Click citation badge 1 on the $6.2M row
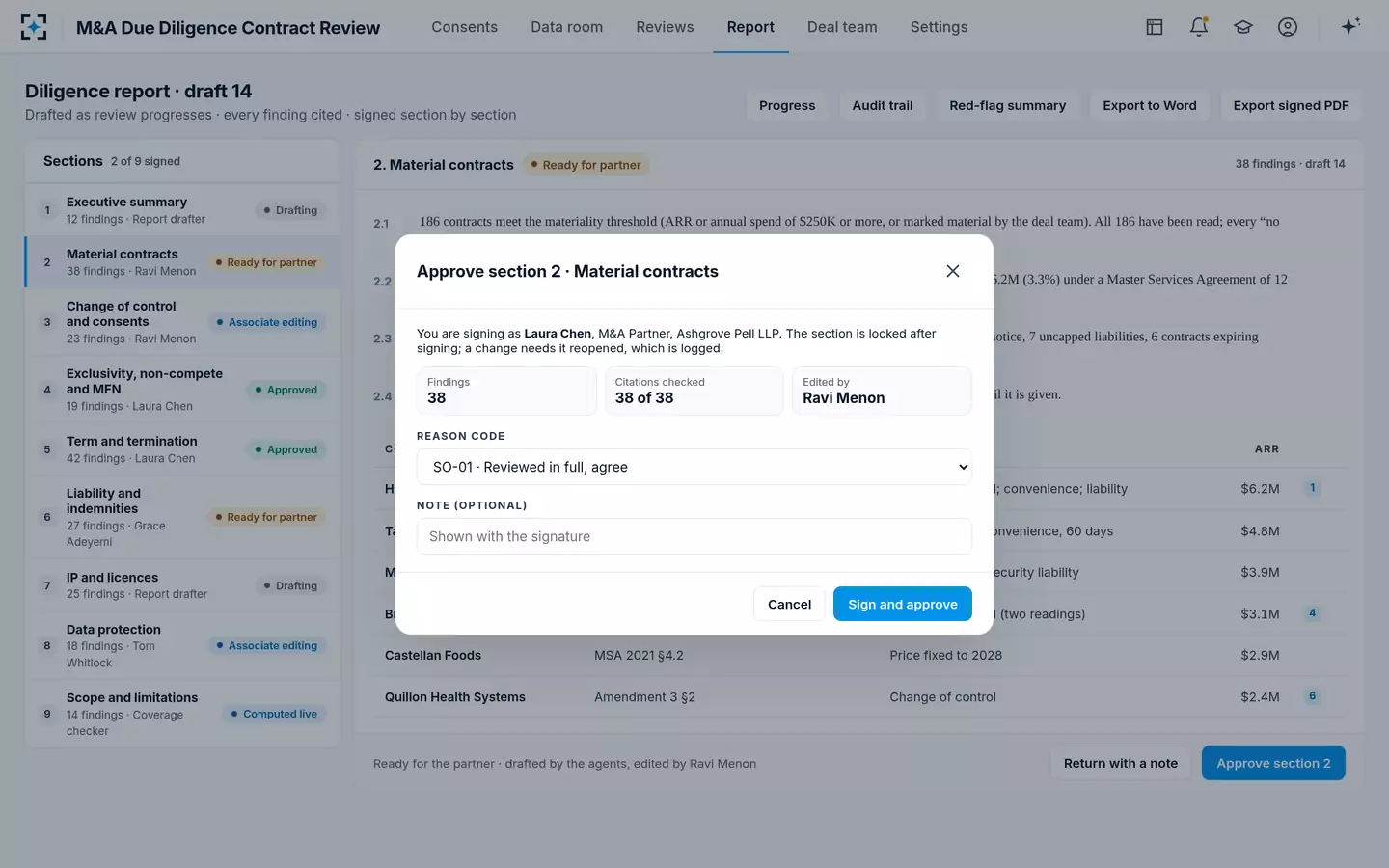 tap(1312, 488)
